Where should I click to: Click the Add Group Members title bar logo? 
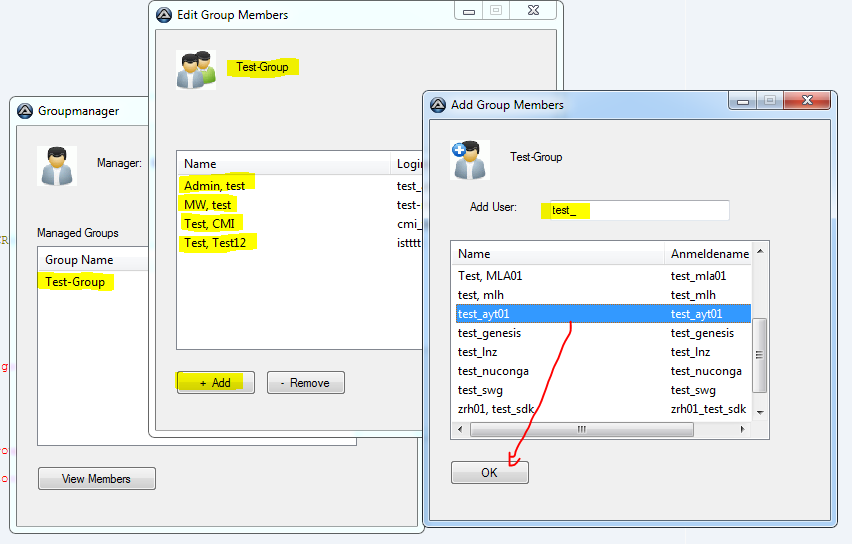[x=437, y=105]
